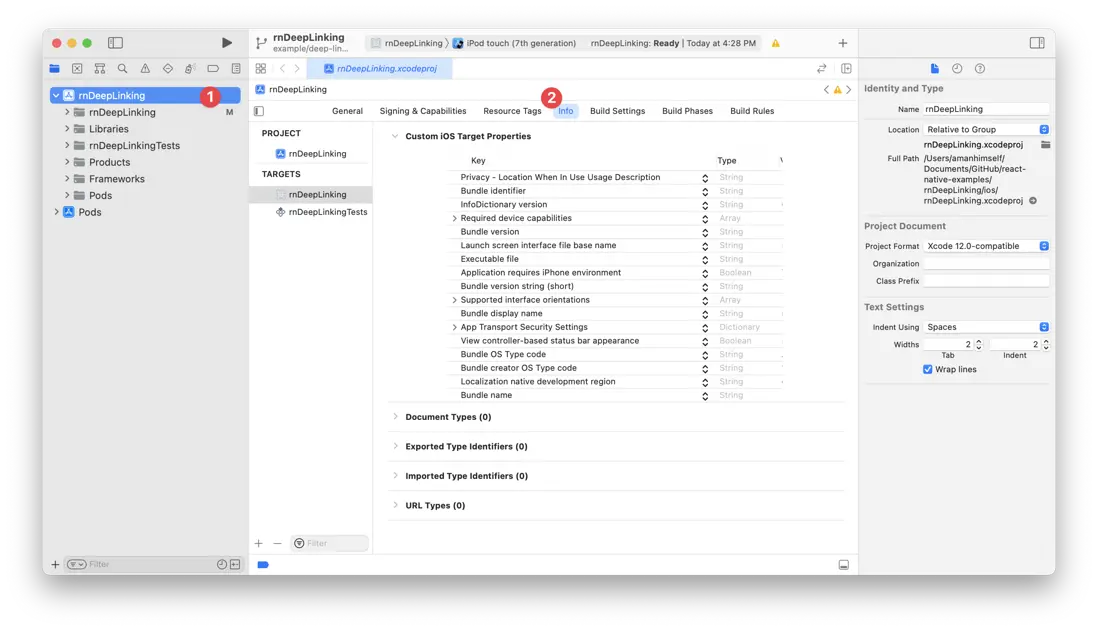Open Indent Using dropdown
Image resolution: width=1098 pixels, height=631 pixels.
pyautogui.click(x=986, y=327)
